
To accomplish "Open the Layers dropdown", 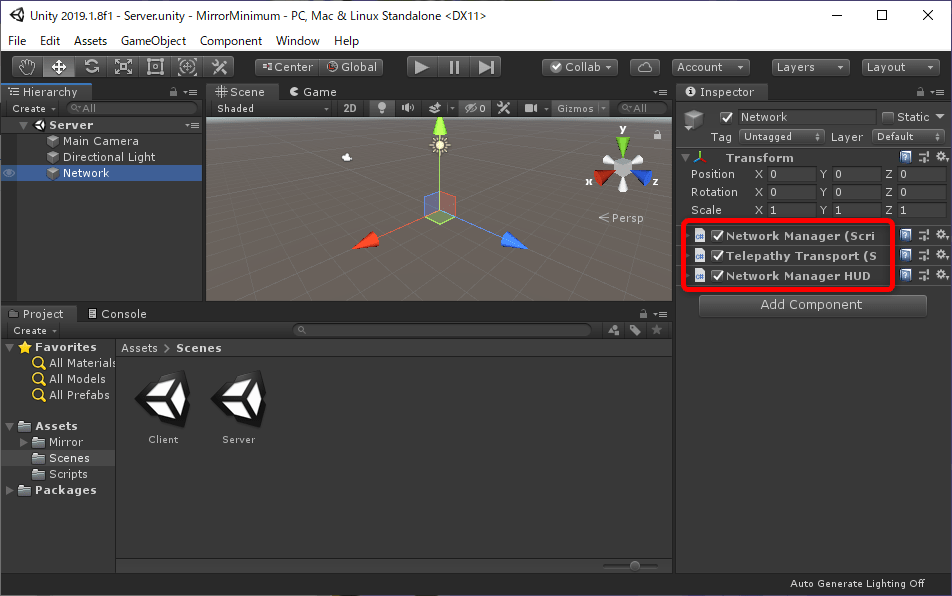I will point(810,67).
